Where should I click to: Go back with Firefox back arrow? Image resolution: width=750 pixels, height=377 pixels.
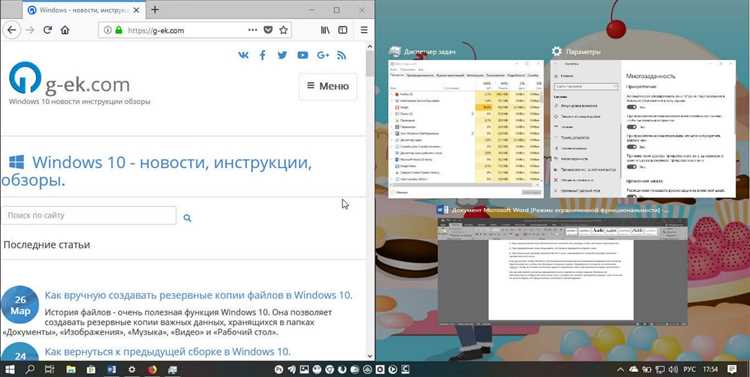click(x=11, y=30)
